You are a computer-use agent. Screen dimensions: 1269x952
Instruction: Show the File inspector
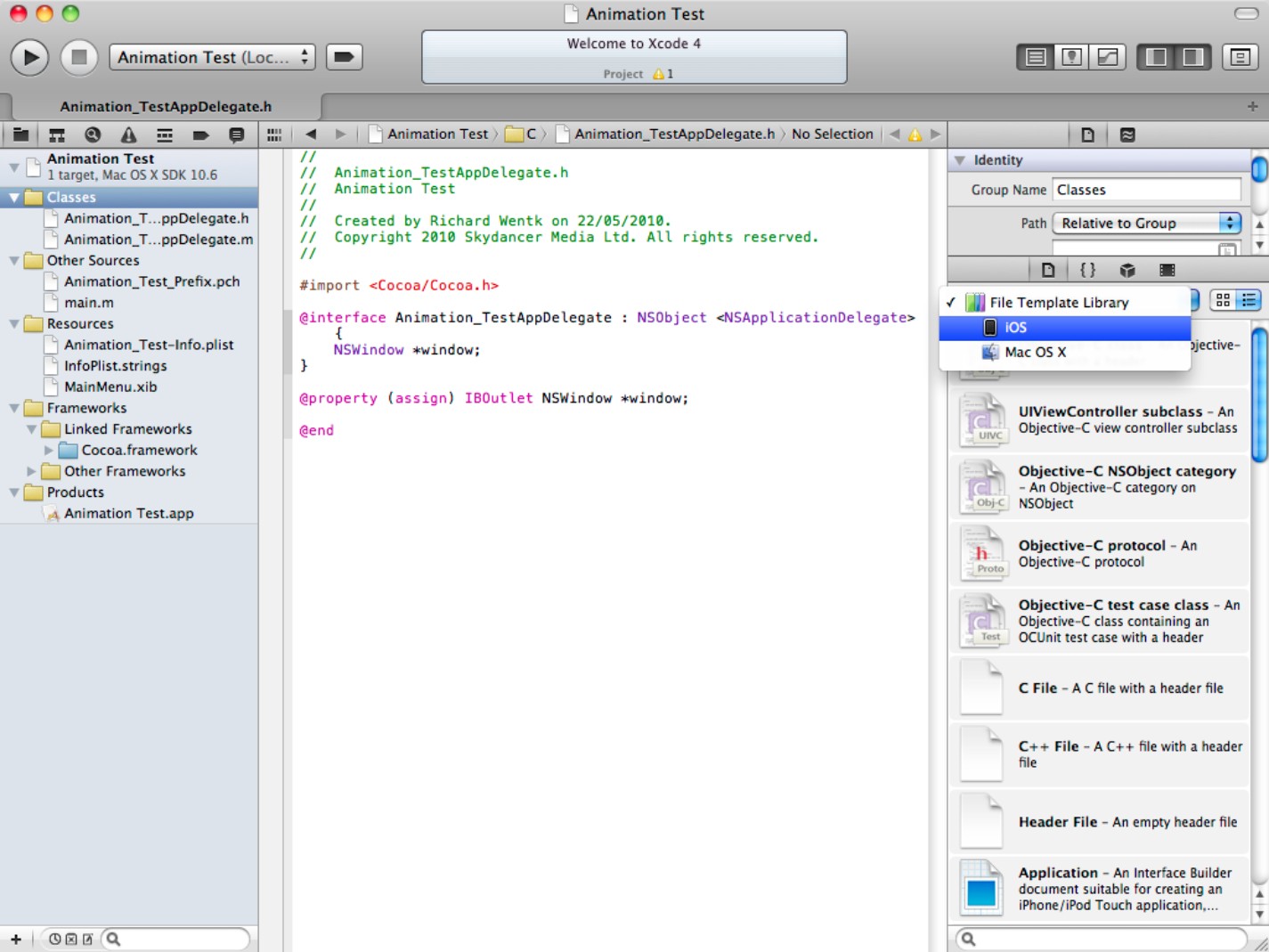pyautogui.click(x=1087, y=134)
